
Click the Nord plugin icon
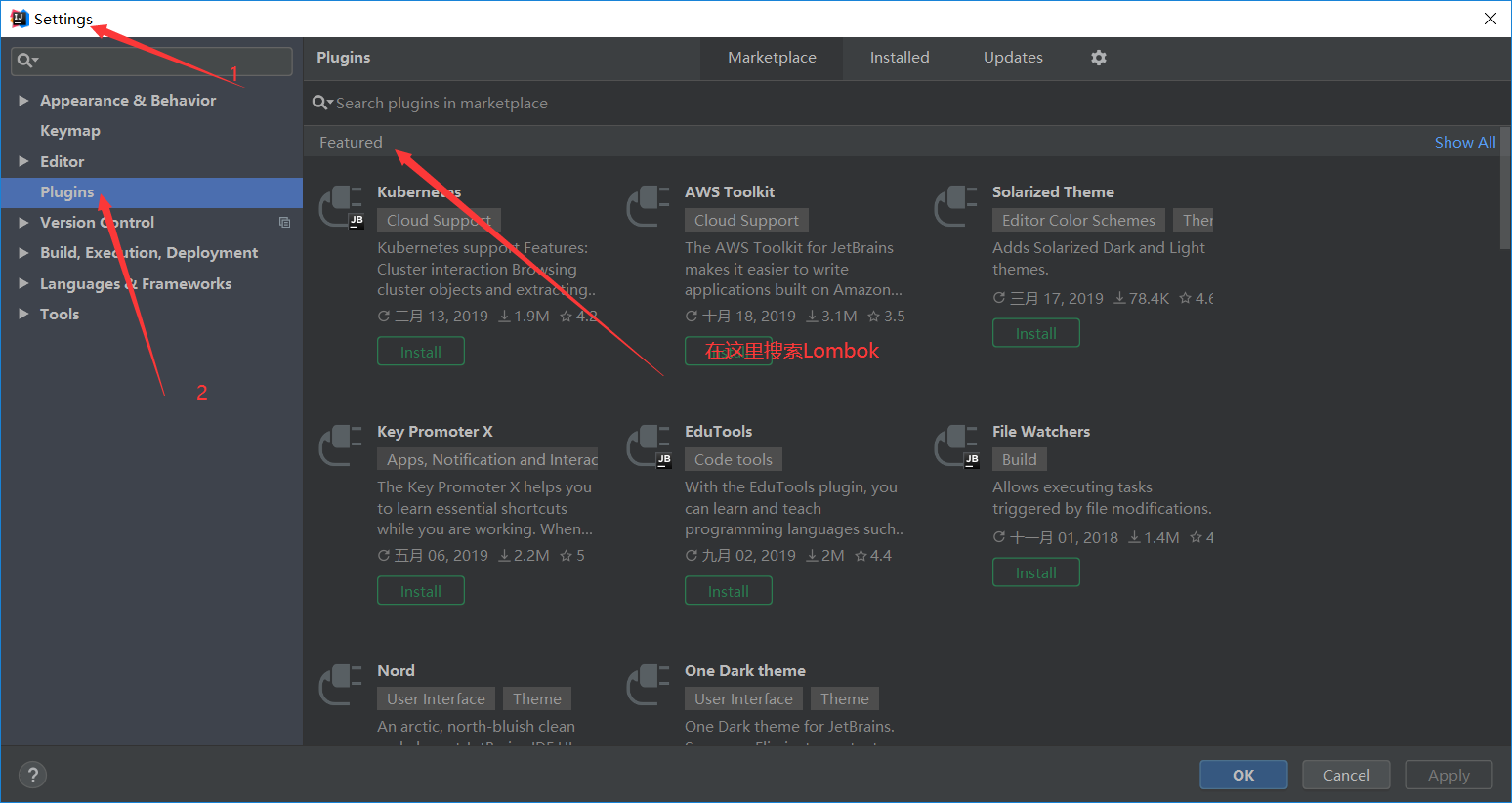(x=342, y=685)
